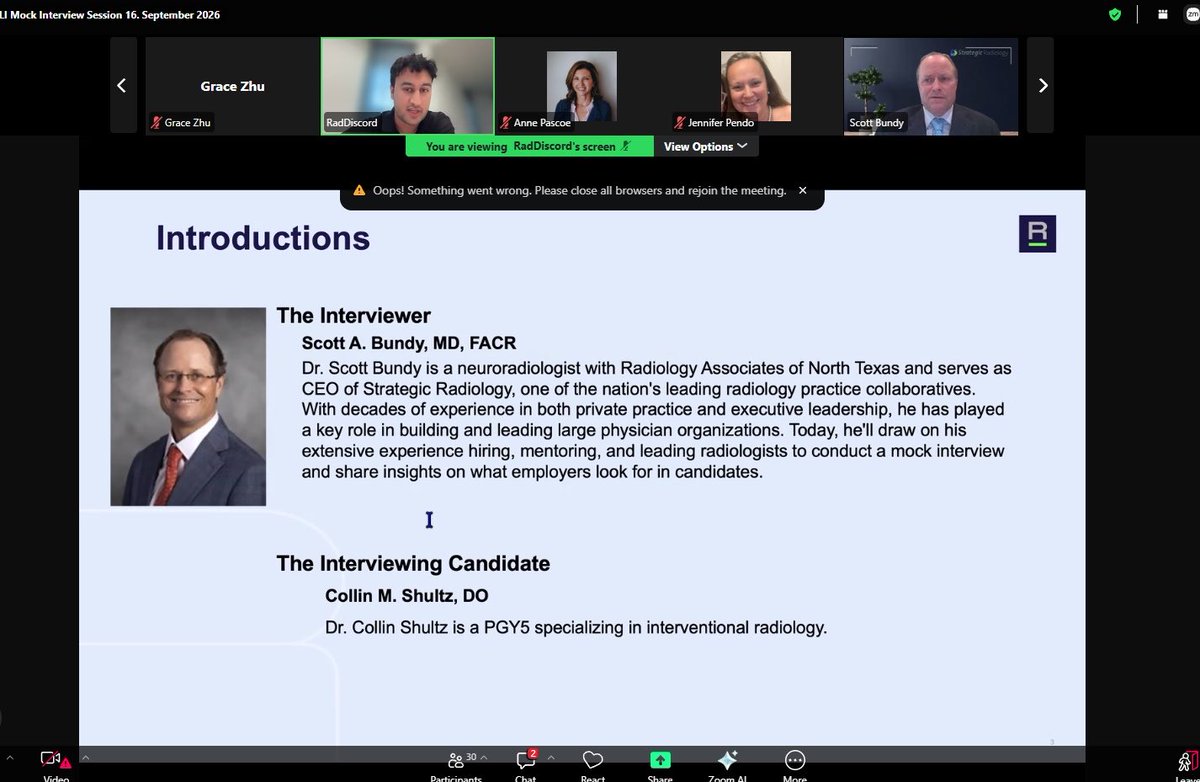Screen dimensions: 1200x782
Task: Click the 'PGY5 specializing in interventional radiology' line
Action: pos(576,628)
